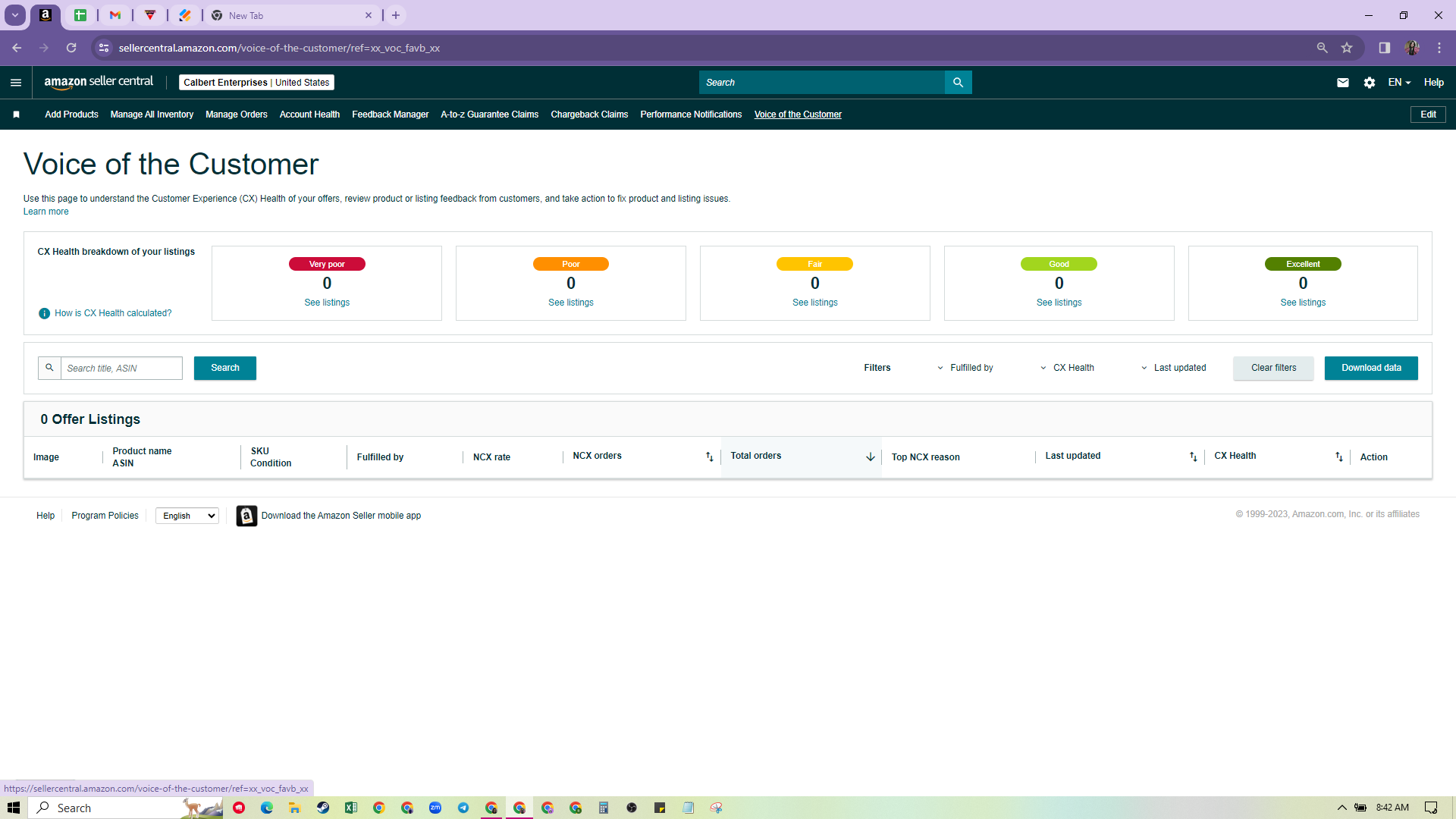
Task: View site information icon in address bar
Action: coord(104,48)
